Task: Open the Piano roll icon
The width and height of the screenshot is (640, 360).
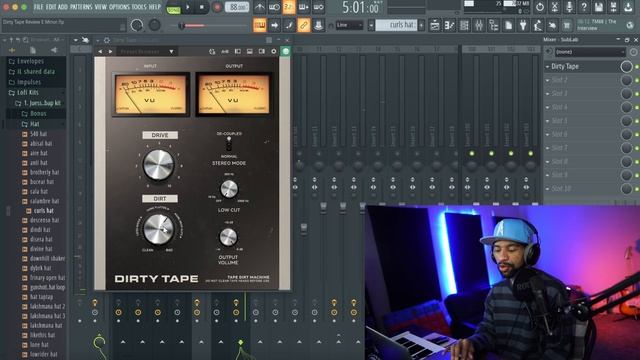Action: point(450,25)
